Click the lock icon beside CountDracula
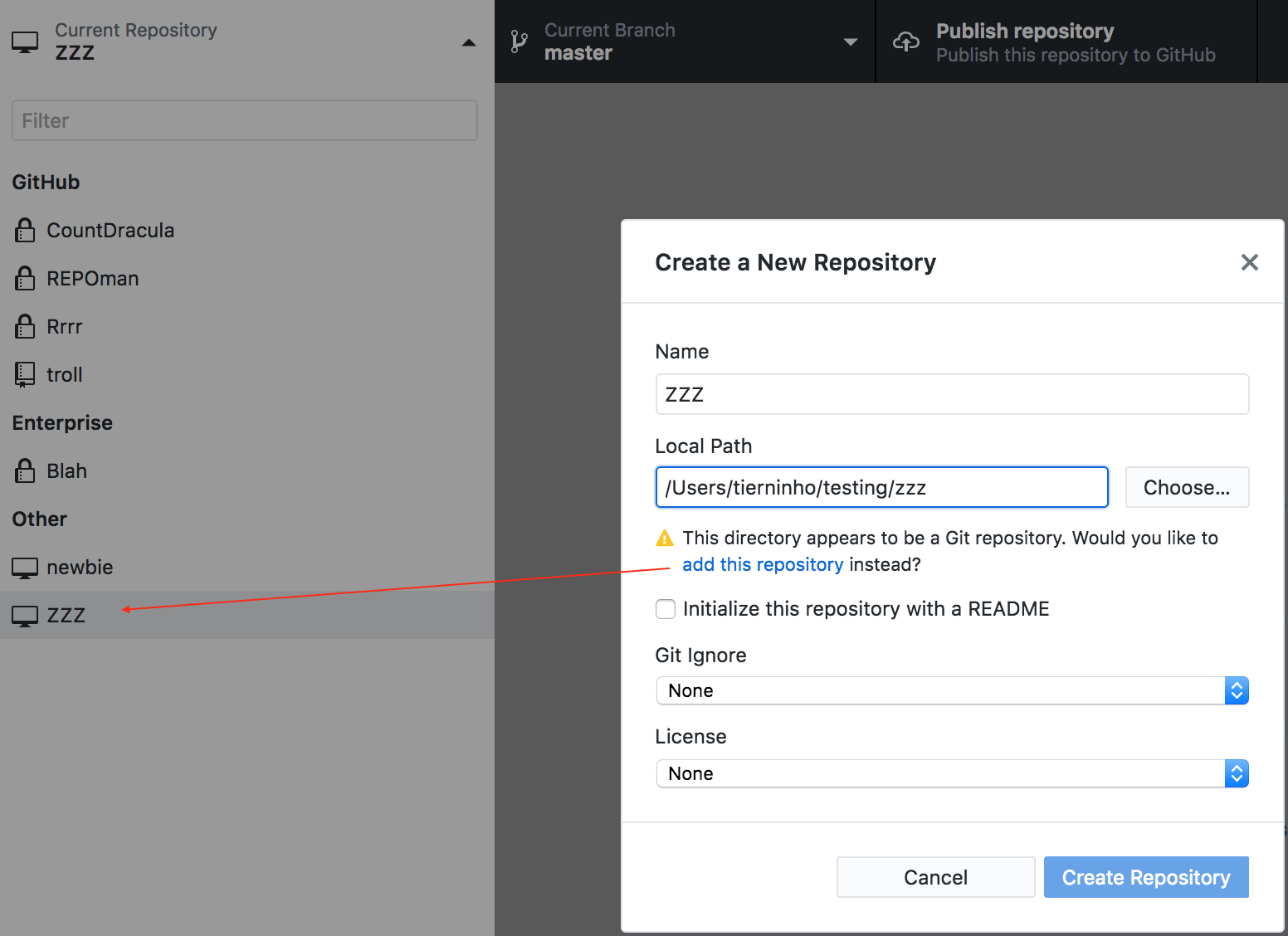Image resolution: width=1288 pixels, height=936 pixels. (24, 230)
